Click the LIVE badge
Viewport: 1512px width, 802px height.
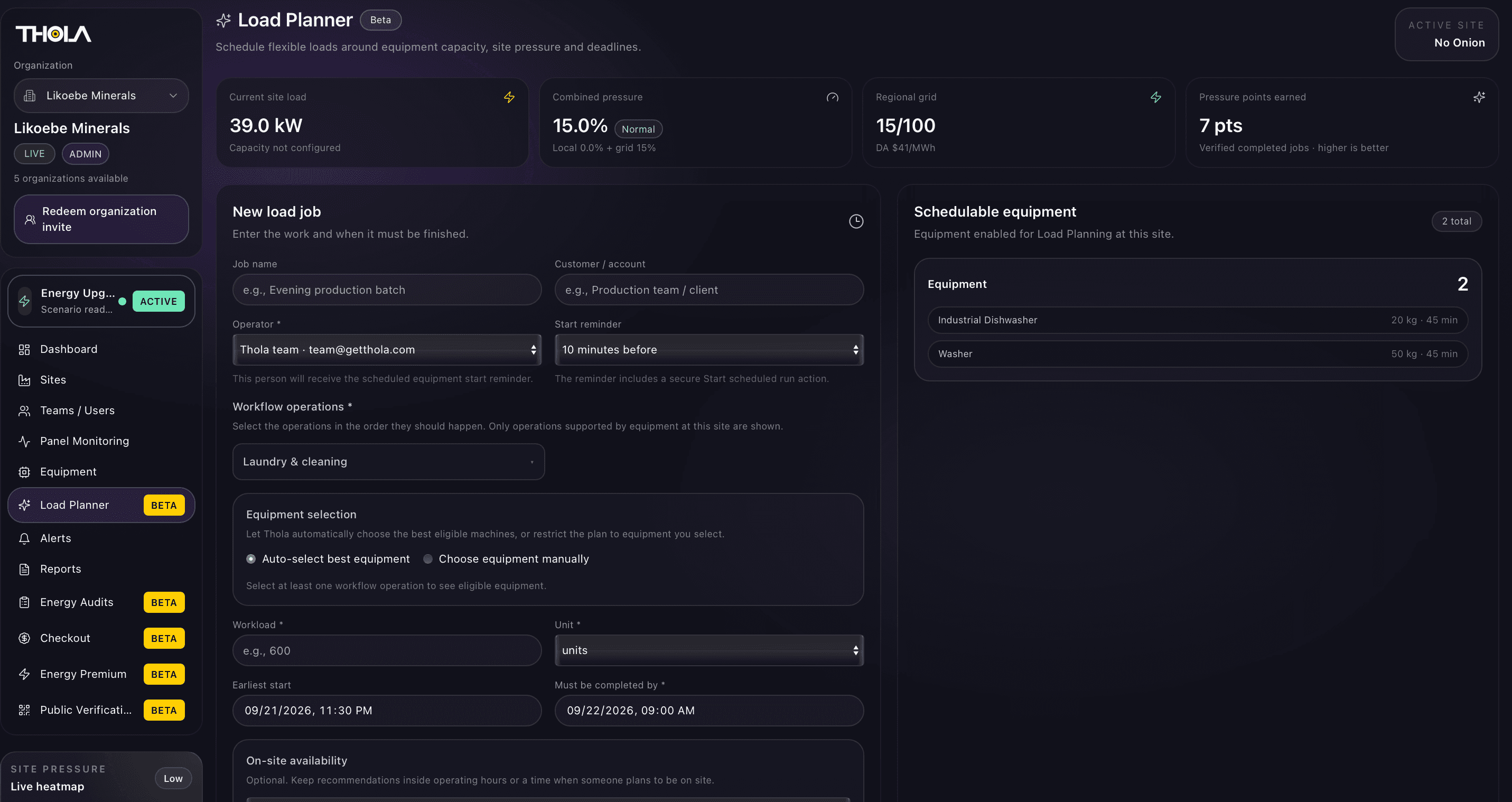pyautogui.click(x=34, y=154)
